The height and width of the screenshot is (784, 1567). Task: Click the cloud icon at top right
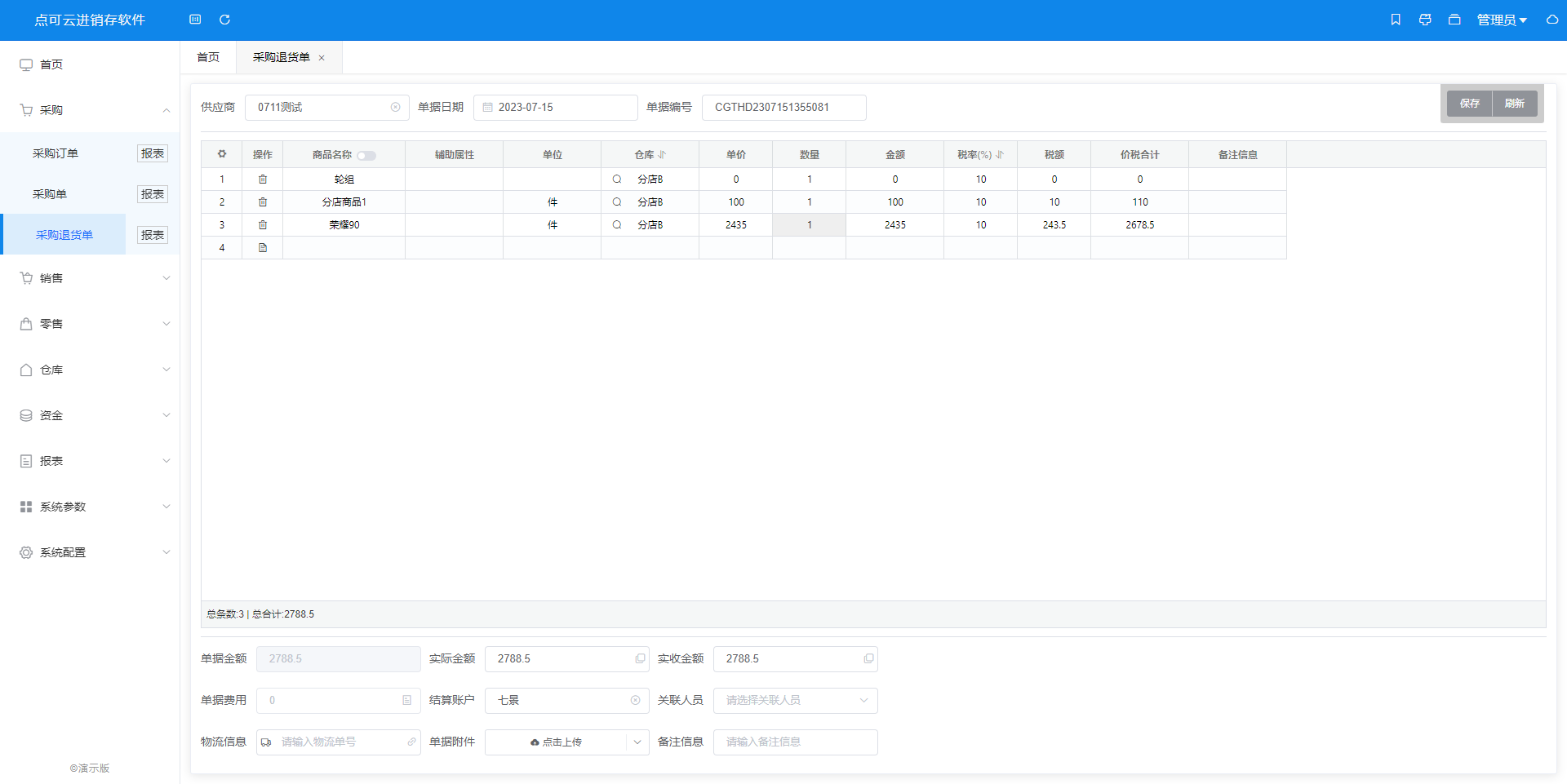tap(1552, 20)
